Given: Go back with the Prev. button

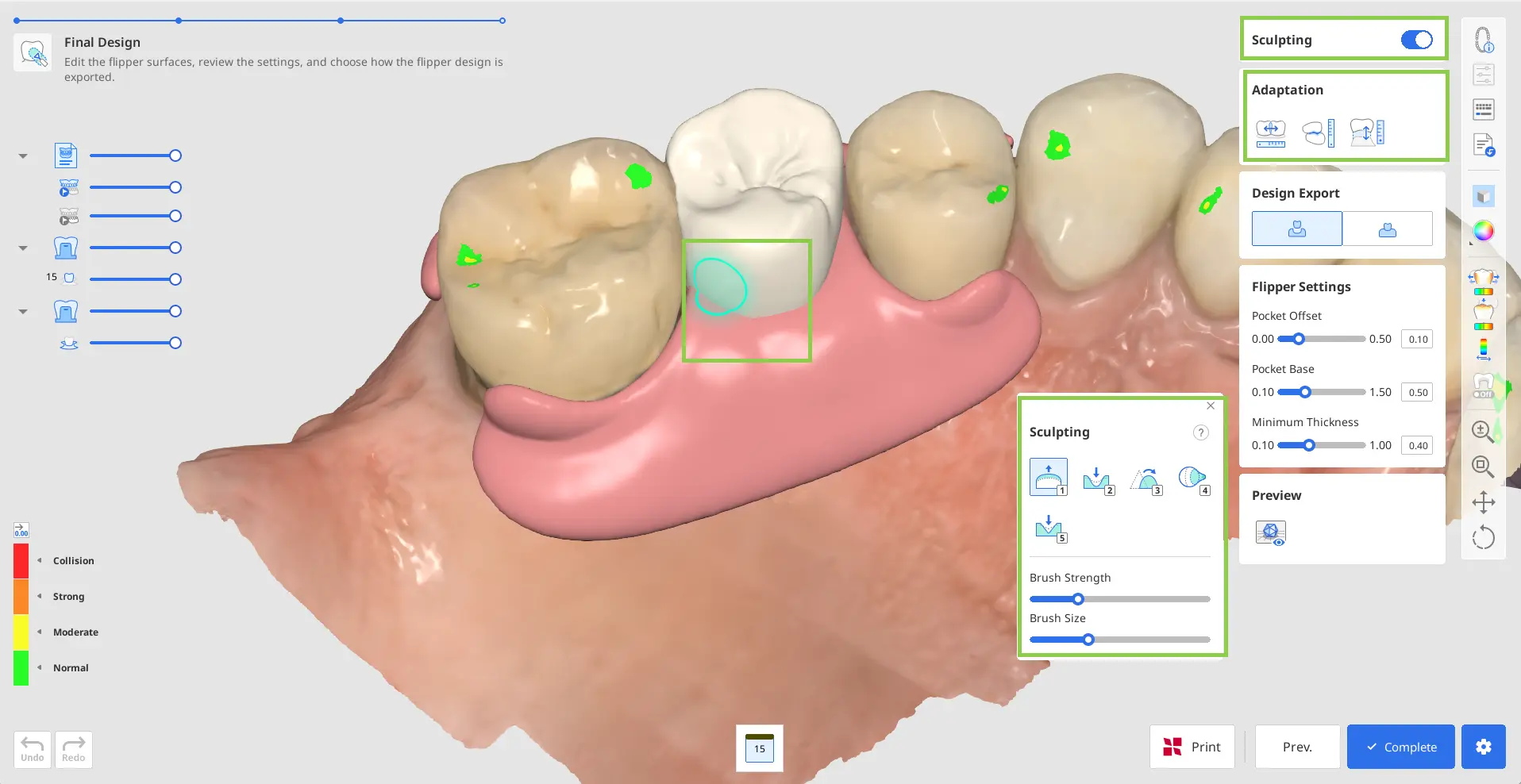Looking at the screenshot, I should (x=1297, y=747).
